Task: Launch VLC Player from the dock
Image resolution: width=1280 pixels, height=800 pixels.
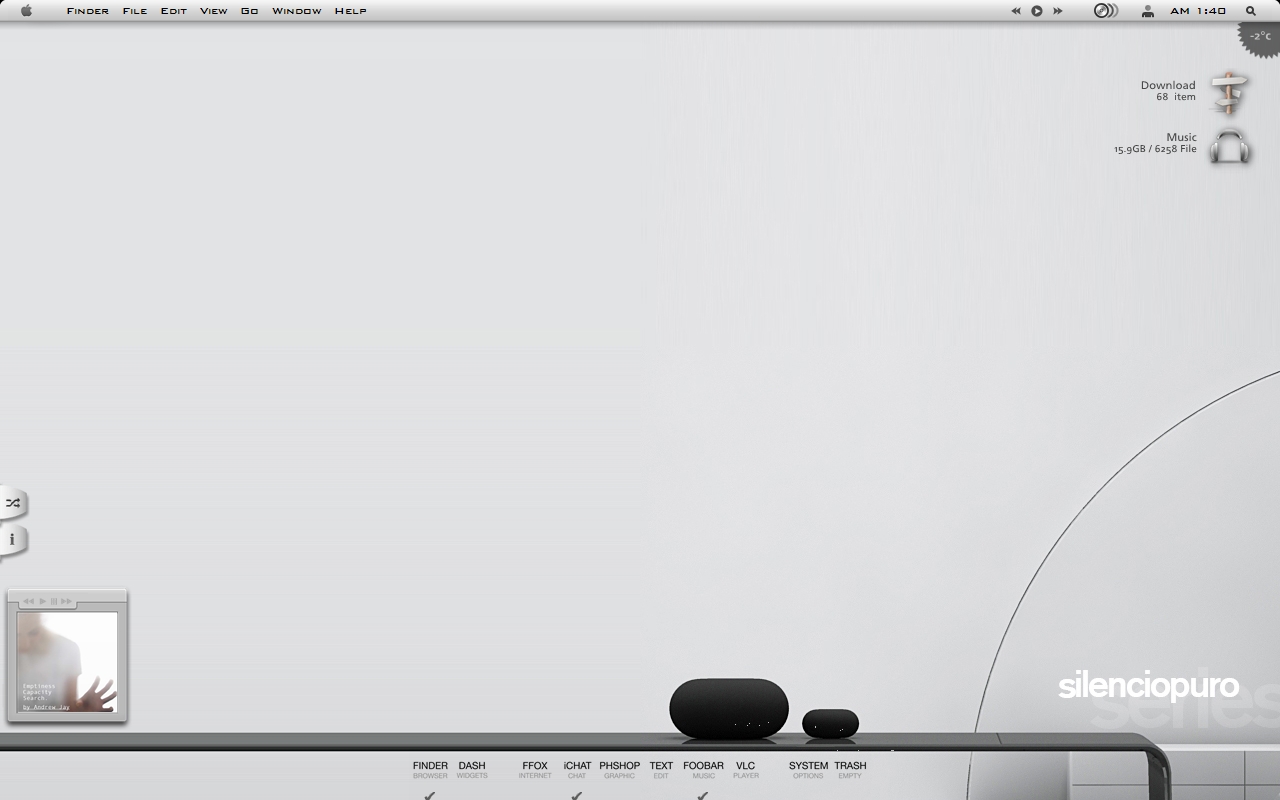Action: coord(746,769)
